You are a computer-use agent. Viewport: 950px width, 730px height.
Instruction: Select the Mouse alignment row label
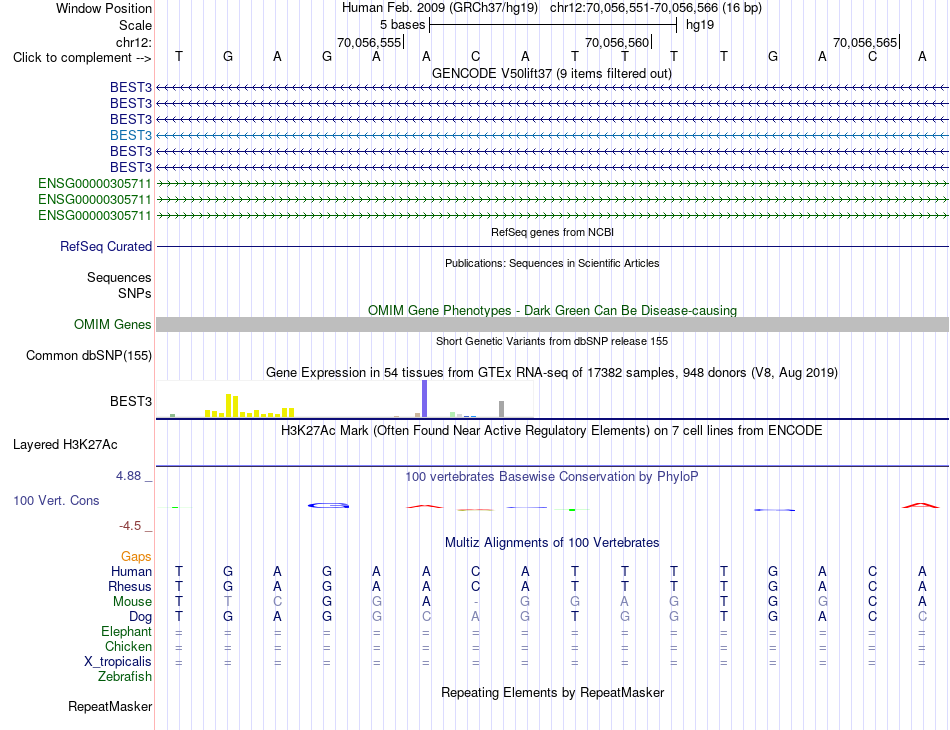pos(132,602)
